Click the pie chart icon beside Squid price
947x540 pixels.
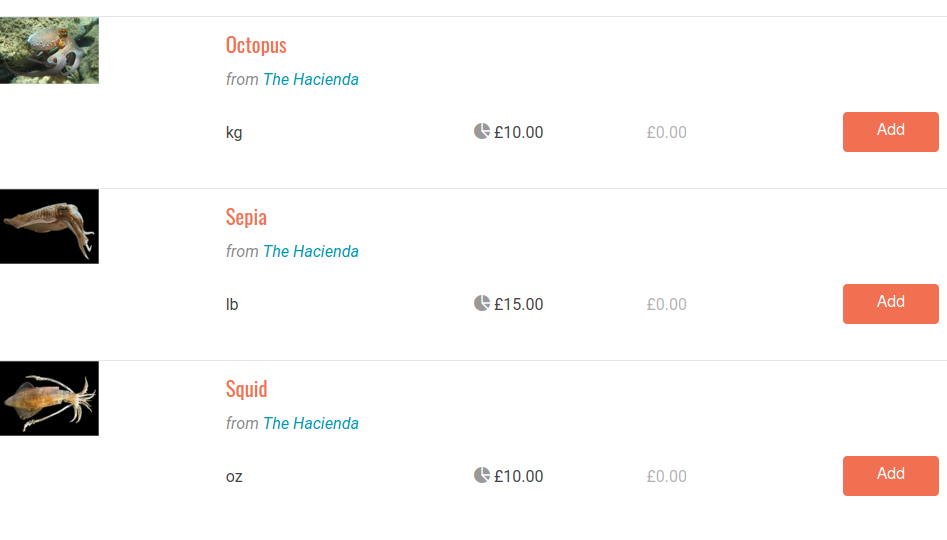pyautogui.click(x=482, y=475)
